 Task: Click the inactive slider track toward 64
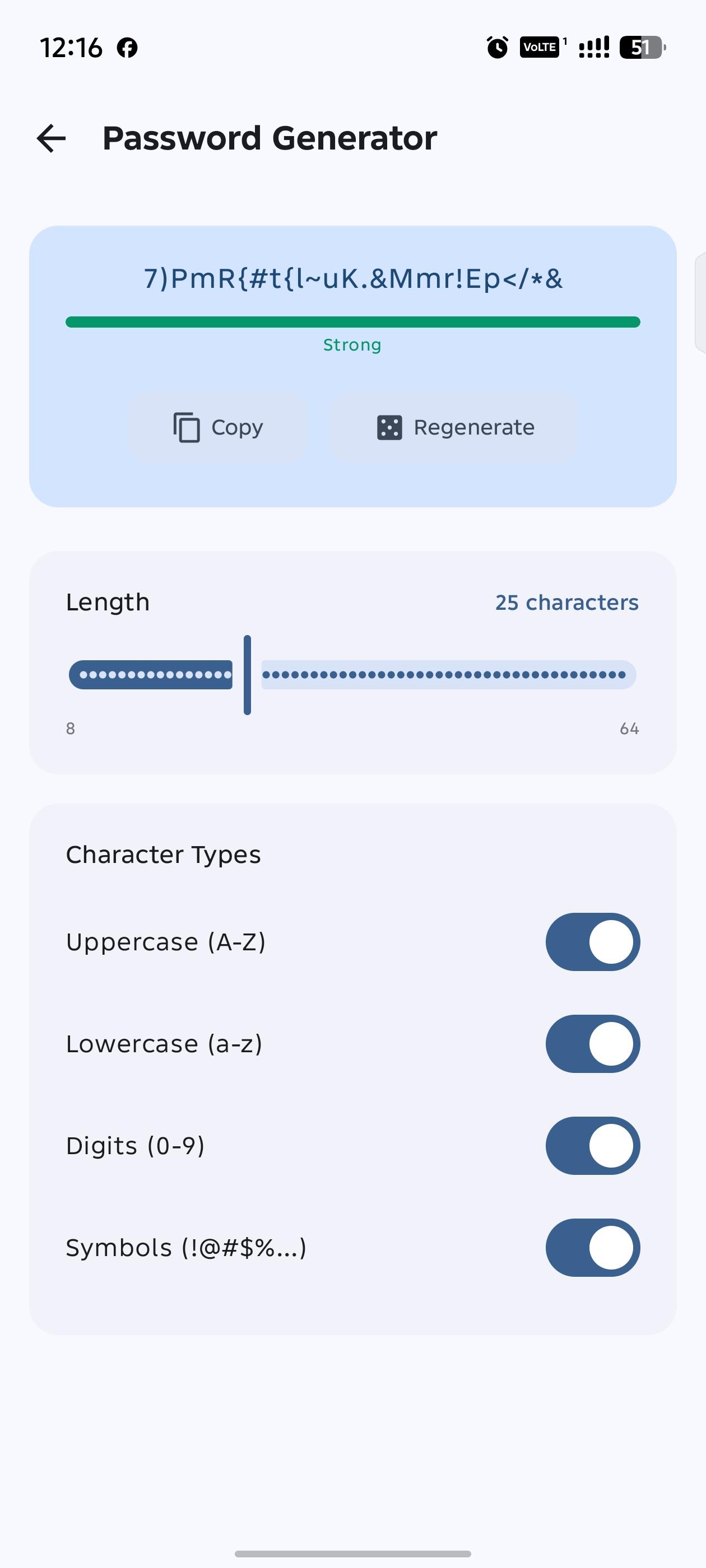click(449, 674)
